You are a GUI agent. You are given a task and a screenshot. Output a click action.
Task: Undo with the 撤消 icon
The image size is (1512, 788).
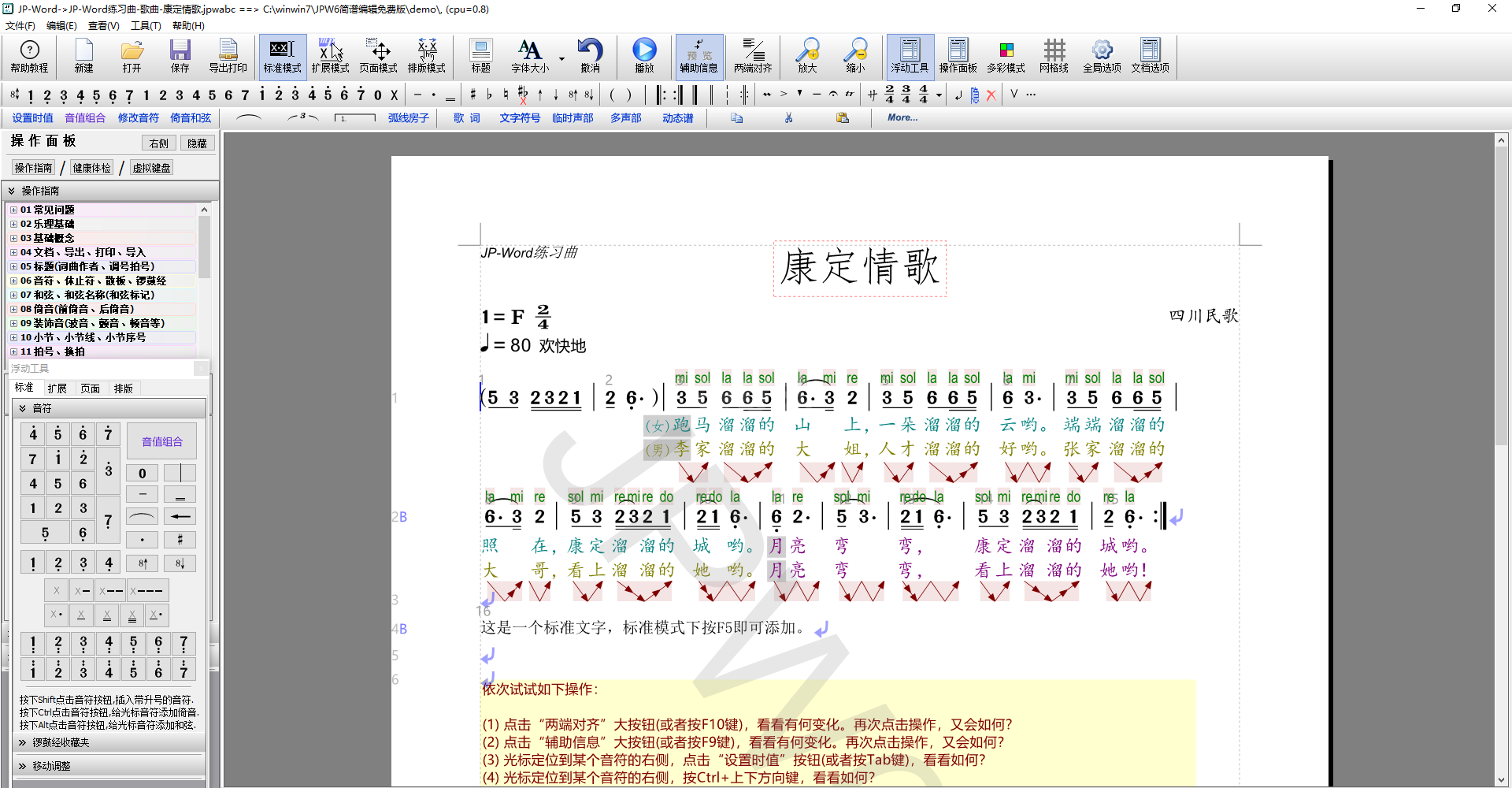[x=591, y=57]
